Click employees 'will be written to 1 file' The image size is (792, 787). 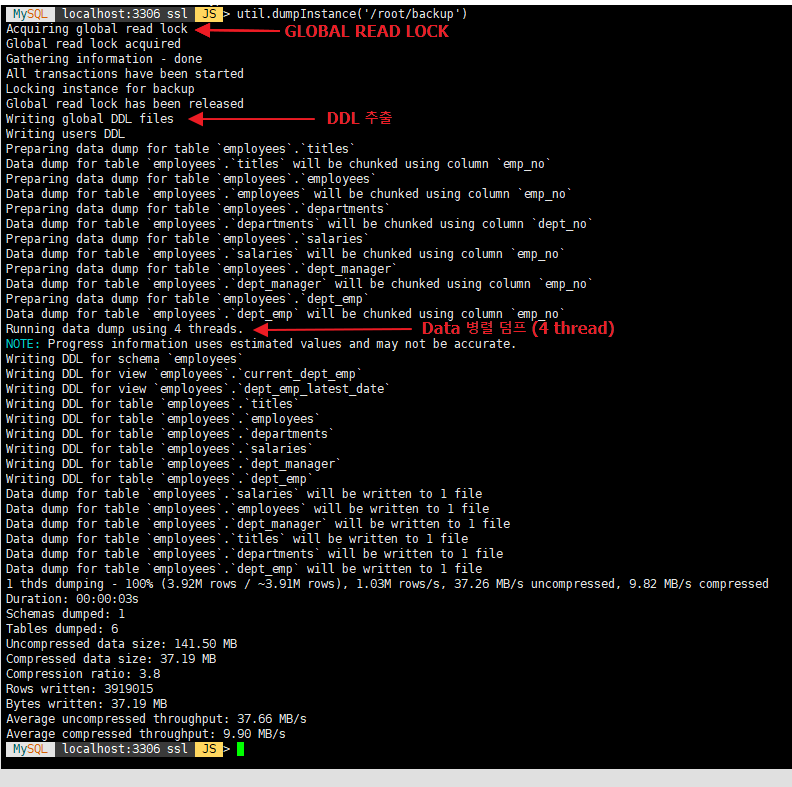point(248,509)
